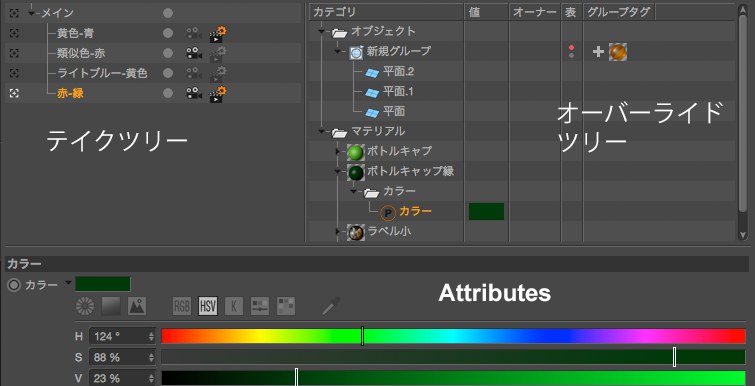Expand the ボトルキャップ material entry

coord(338,152)
